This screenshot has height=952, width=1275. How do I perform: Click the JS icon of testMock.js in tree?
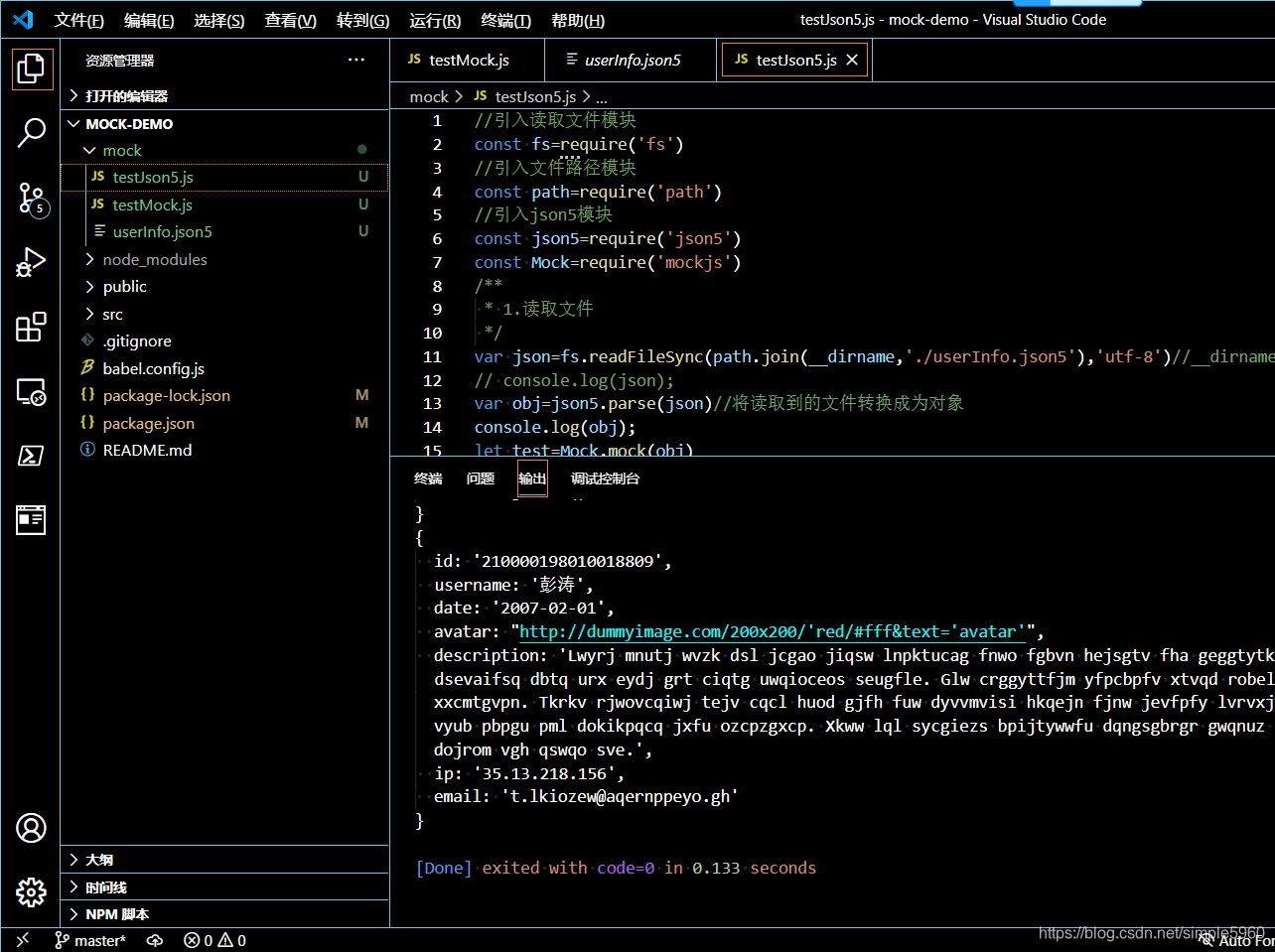click(97, 204)
